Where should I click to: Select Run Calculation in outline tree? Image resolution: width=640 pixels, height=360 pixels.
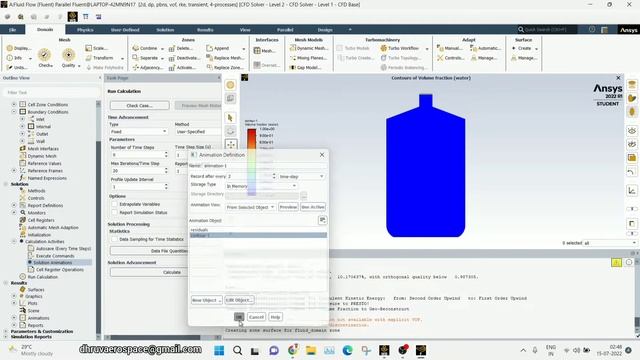(42, 277)
